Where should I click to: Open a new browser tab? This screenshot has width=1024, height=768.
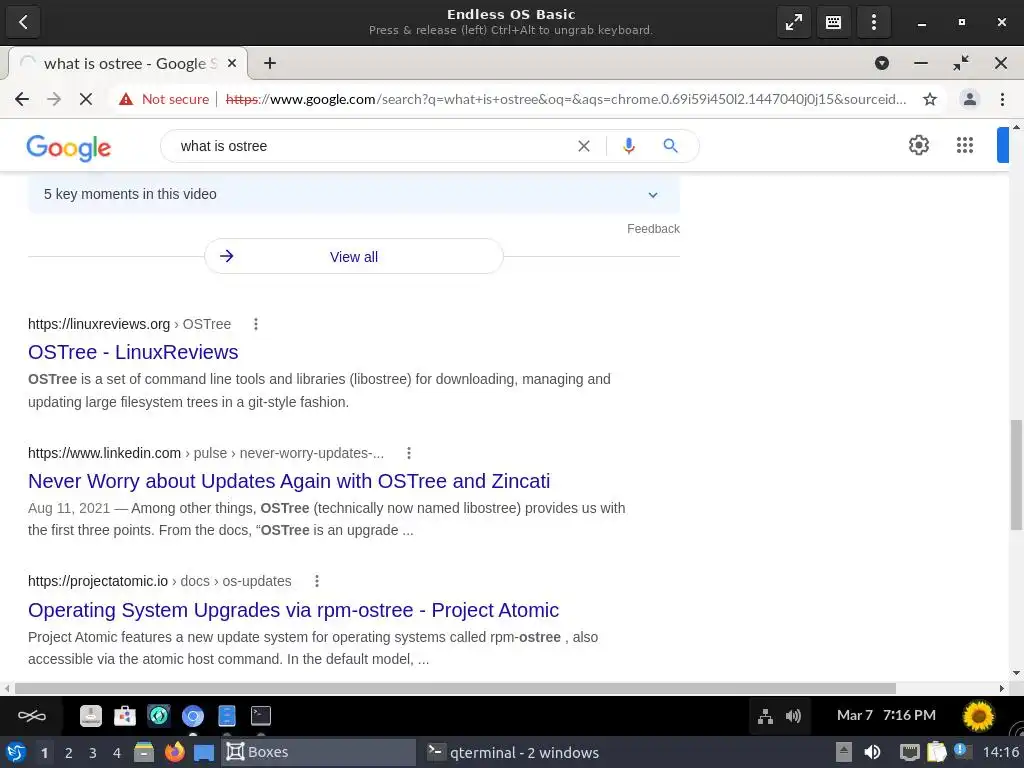[270, 63]
